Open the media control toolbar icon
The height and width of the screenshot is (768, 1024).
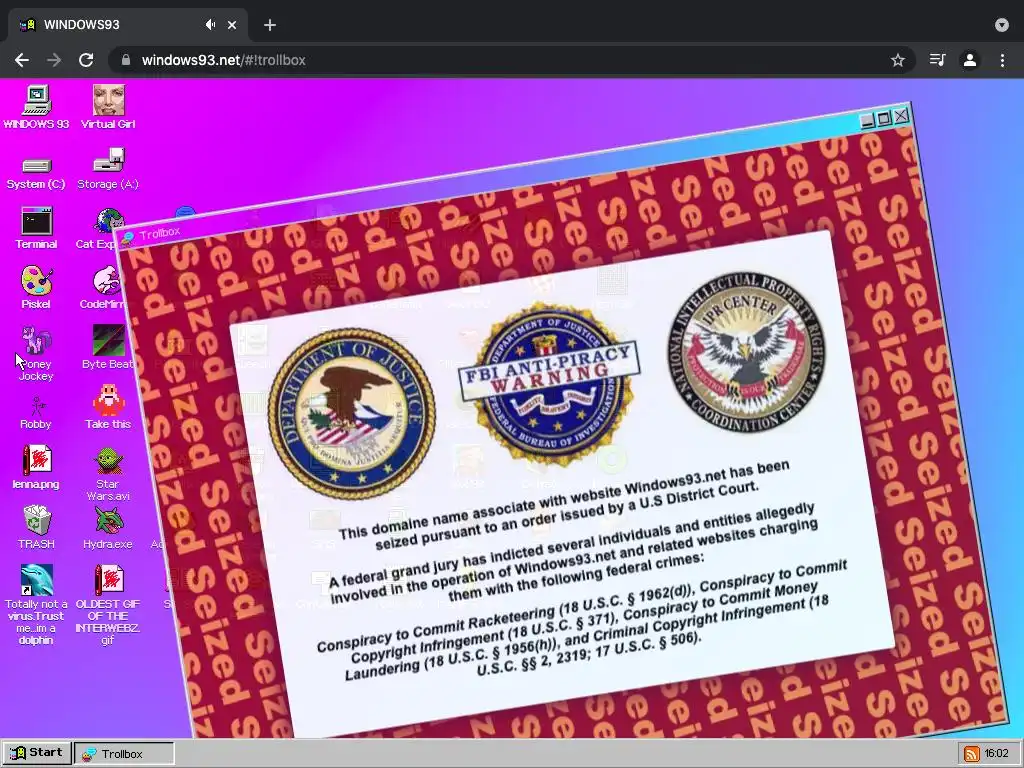coord(937,60)
